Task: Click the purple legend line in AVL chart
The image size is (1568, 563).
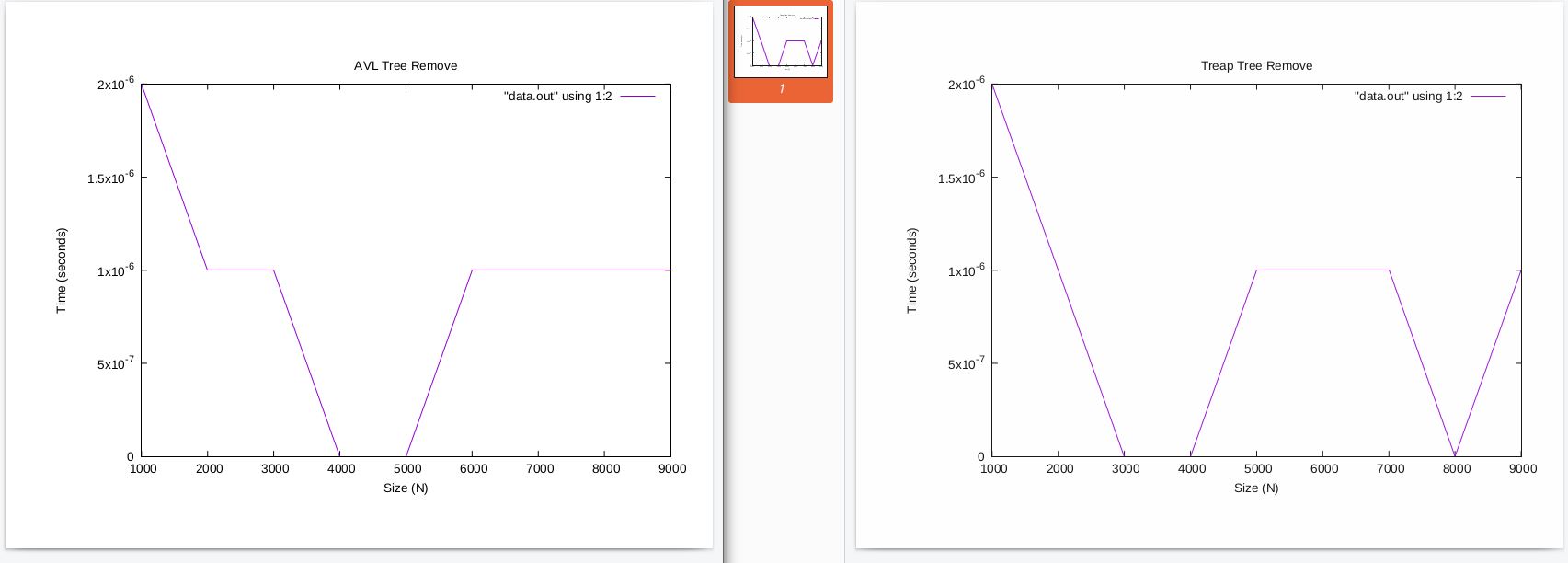Action: pyautogui.click(x=637, y=97)
